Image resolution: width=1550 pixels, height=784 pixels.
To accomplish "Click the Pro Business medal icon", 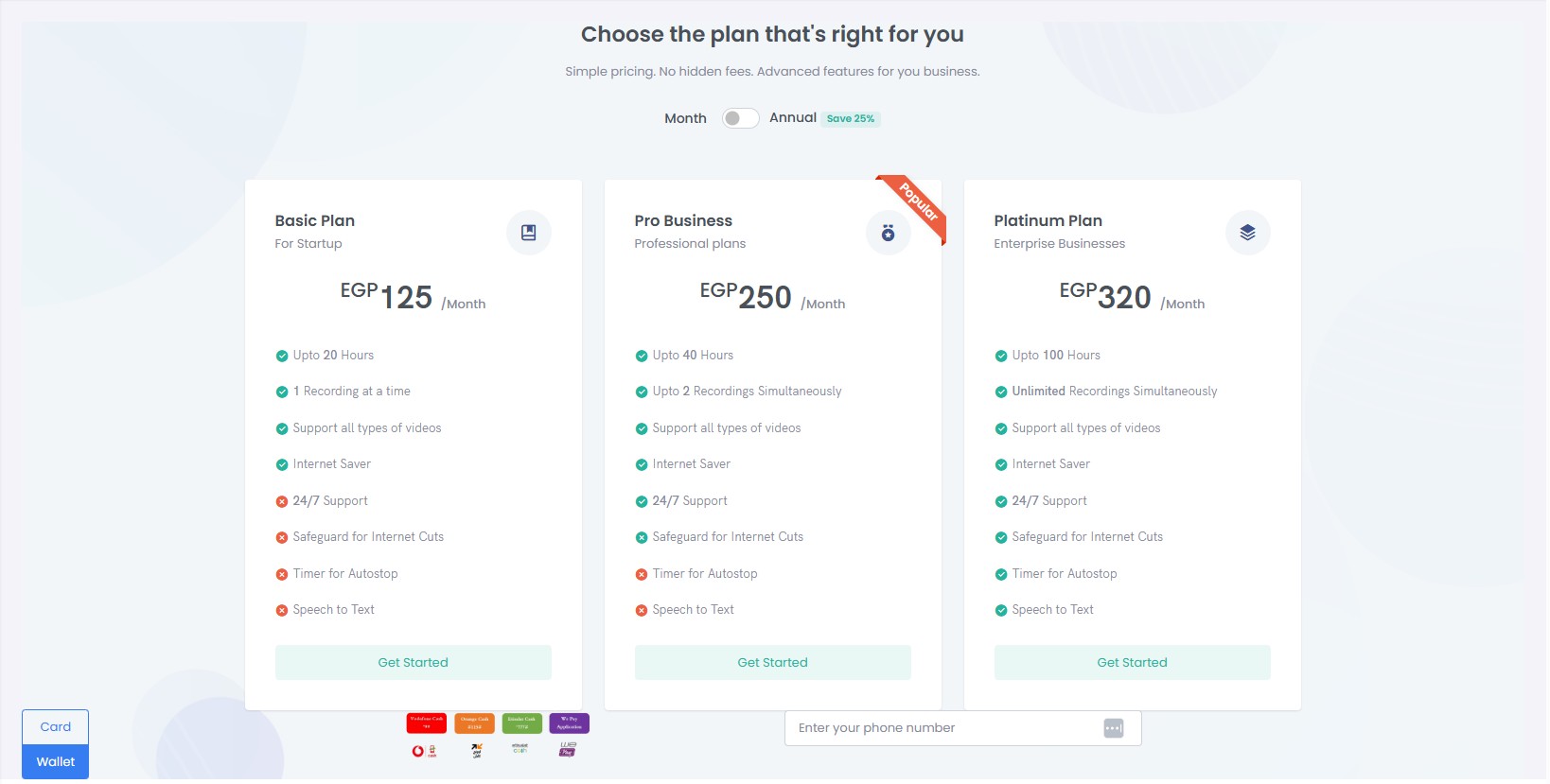I will pos(888,233).
